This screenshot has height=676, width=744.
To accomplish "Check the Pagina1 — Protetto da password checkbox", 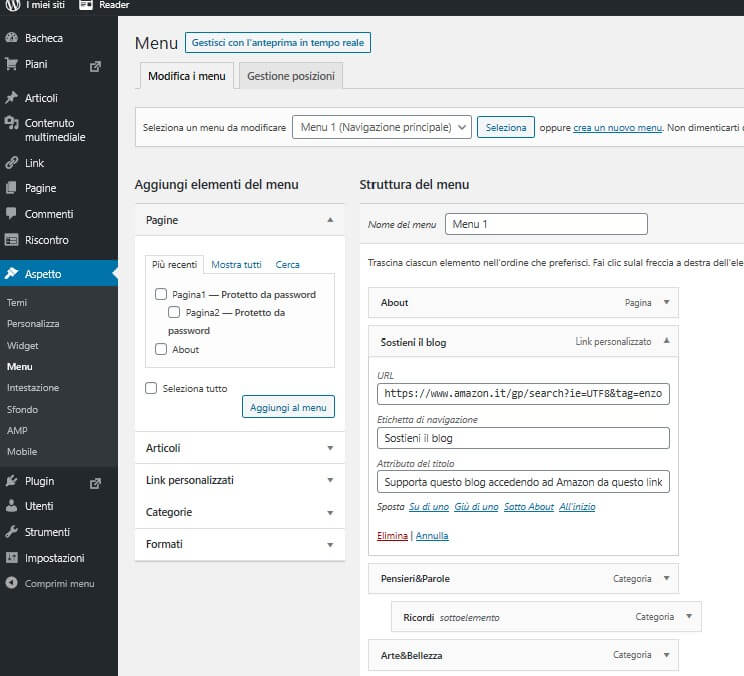I will coord(161,295).
